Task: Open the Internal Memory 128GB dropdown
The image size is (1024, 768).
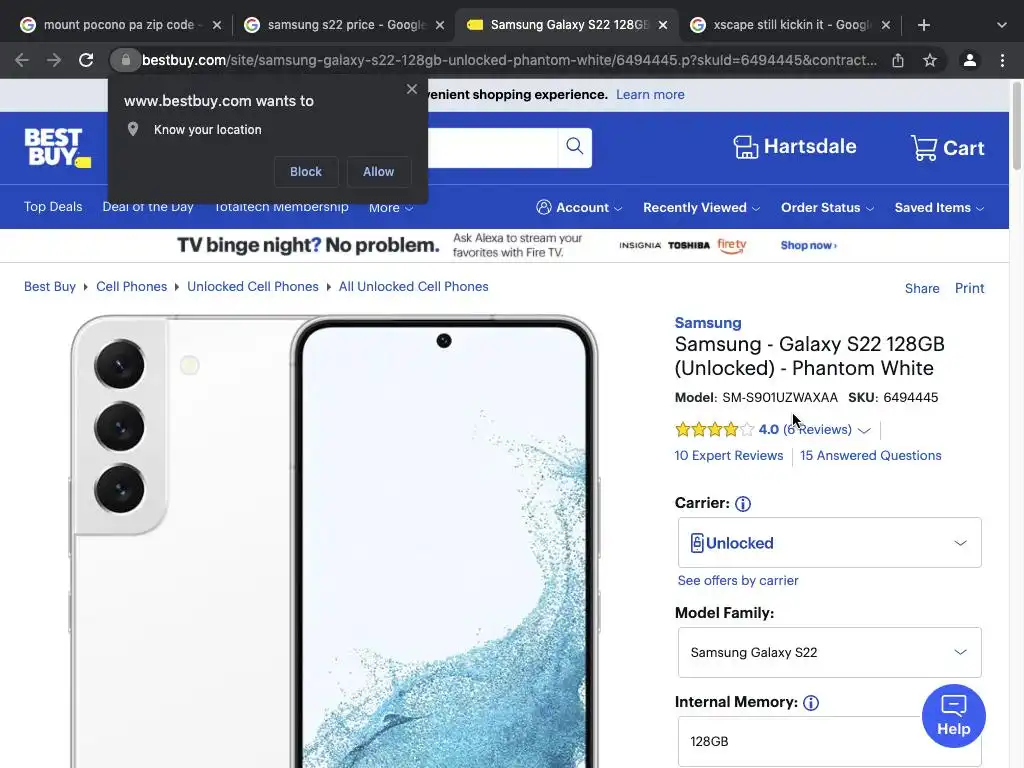Action: click(829, 741)
